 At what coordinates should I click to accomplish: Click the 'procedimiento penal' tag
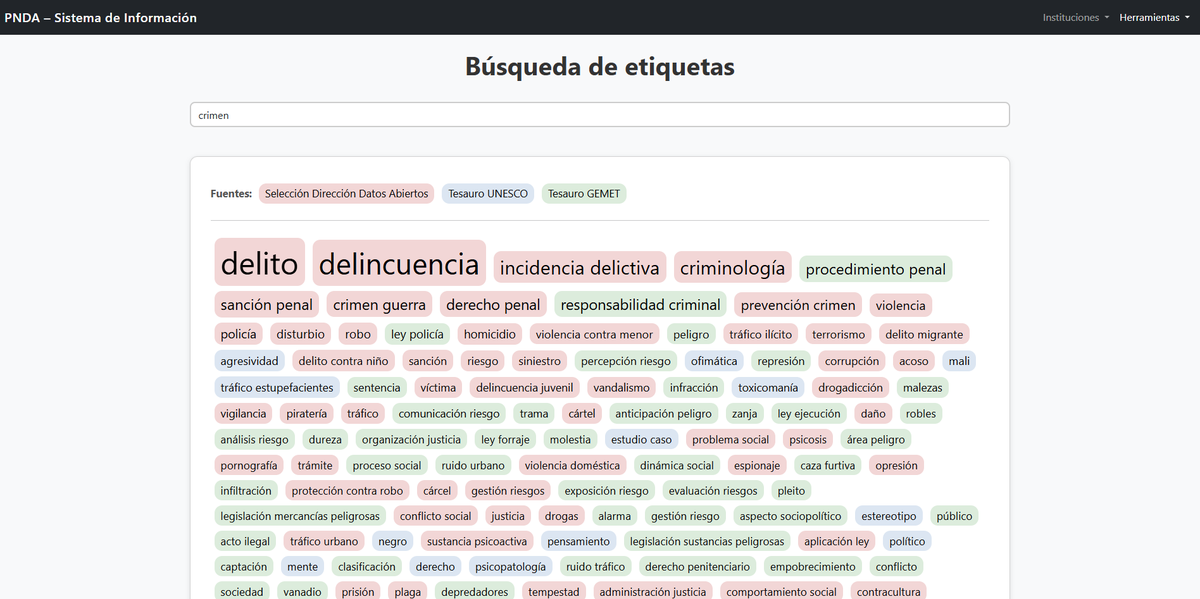876,269
